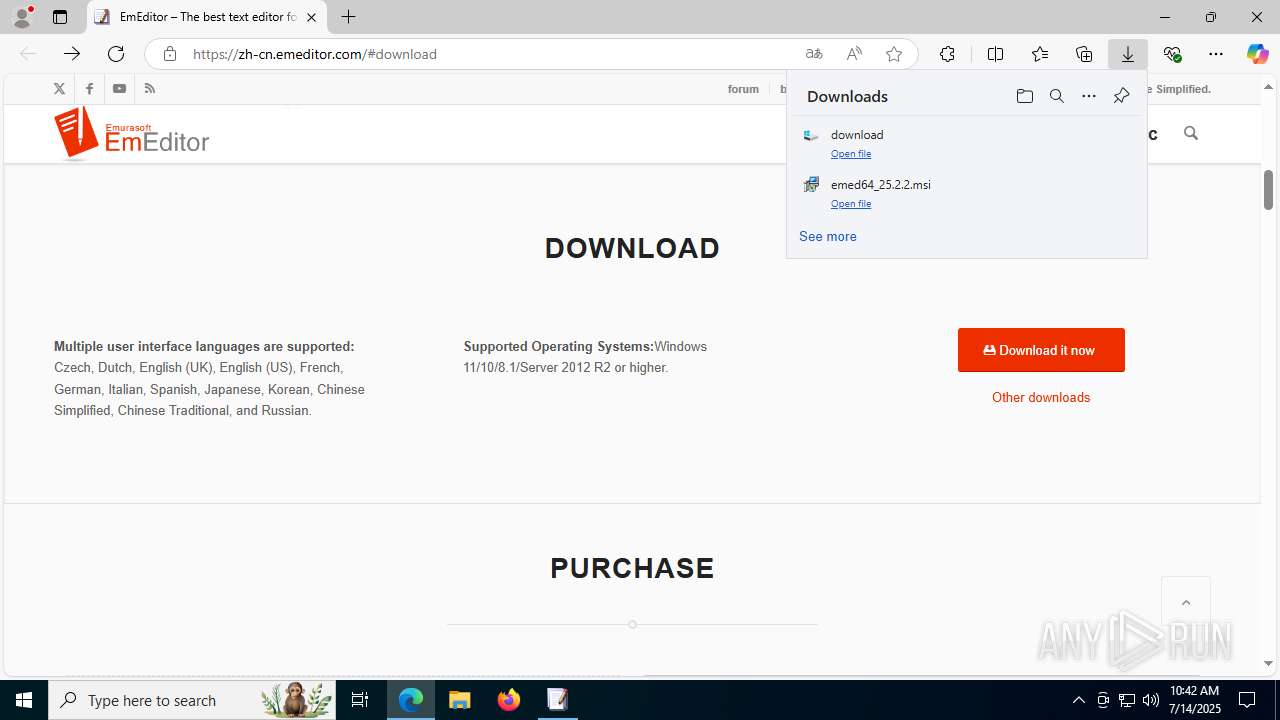Open the Copilot sidebar icon
1280x720 pixels.
click(x=1257, y=54)
